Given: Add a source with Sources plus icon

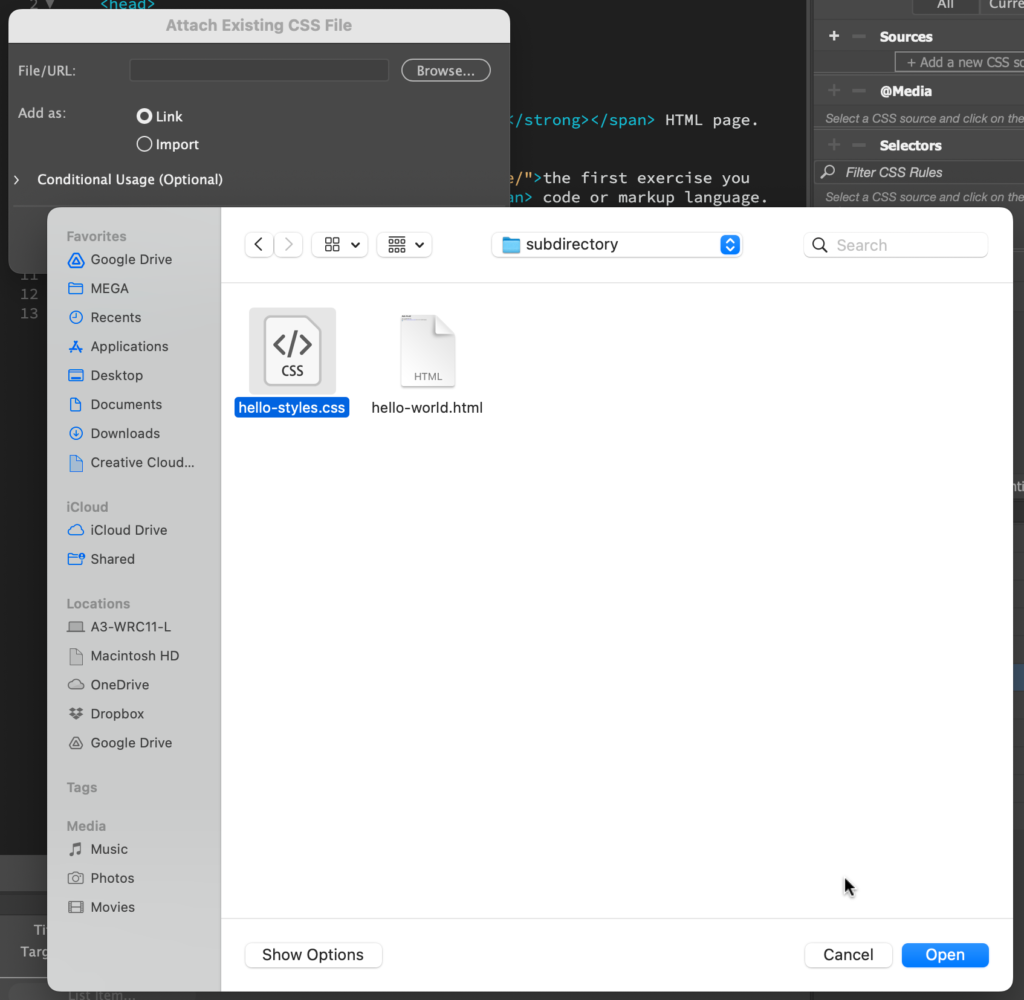Looking at the screenshot, I should (834, 37).
